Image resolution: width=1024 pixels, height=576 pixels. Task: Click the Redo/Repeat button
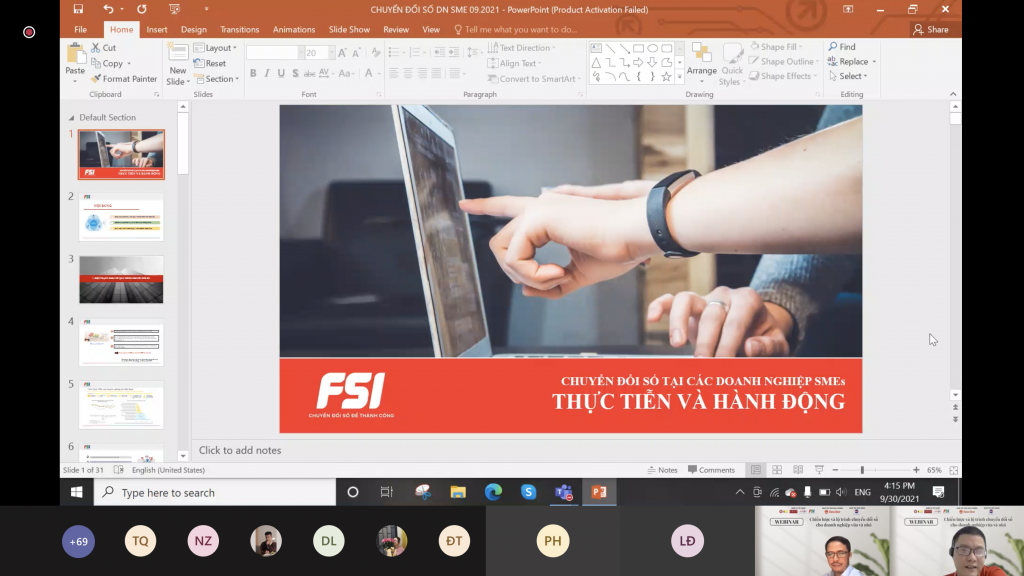(x=142, y=9)
